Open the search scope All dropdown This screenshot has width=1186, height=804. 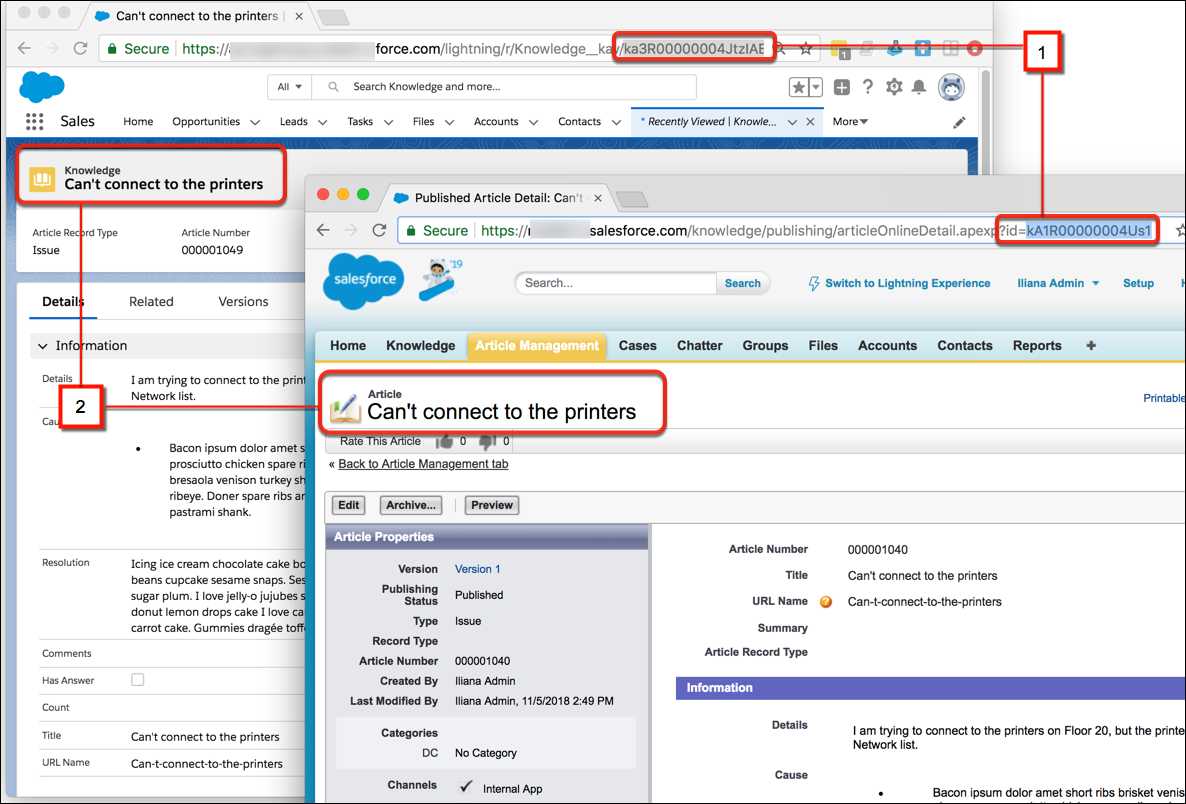[x=290, y=87]
